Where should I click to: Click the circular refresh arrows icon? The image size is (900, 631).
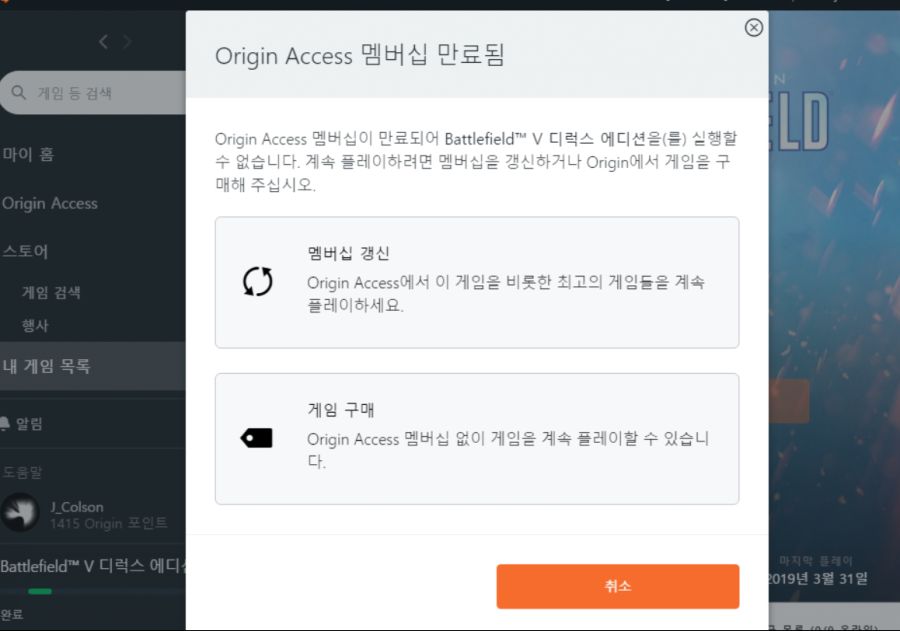pyautogui.click(x=257, y=282)
